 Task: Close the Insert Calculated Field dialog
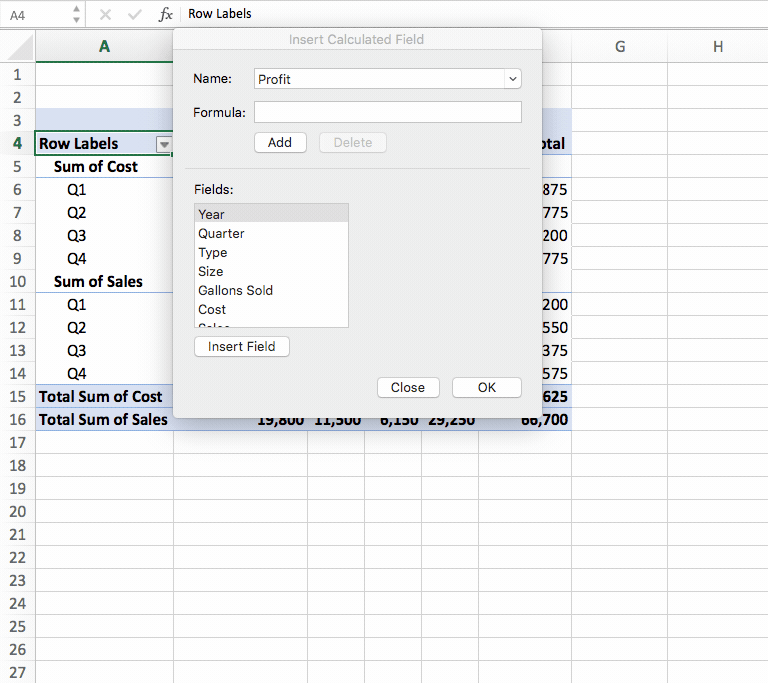(x=407, y=388)
